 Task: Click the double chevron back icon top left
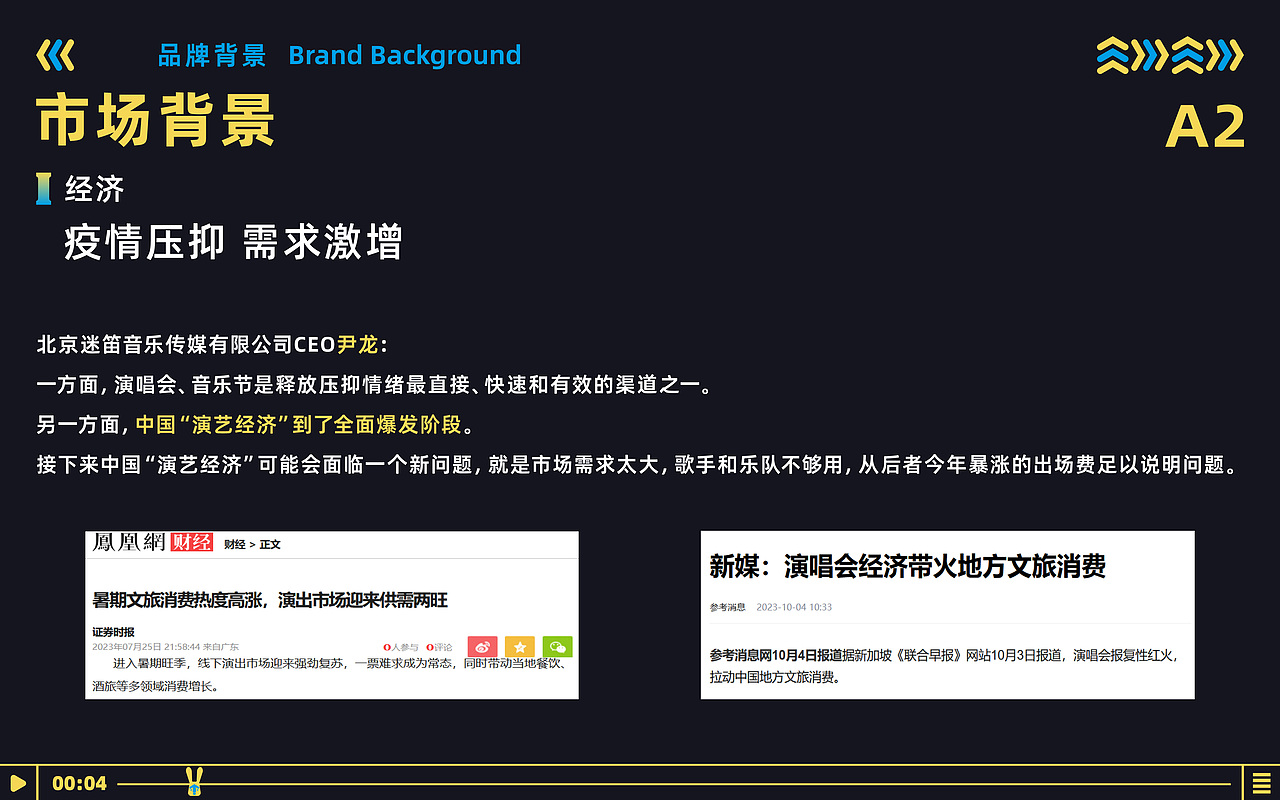point(56,55)
